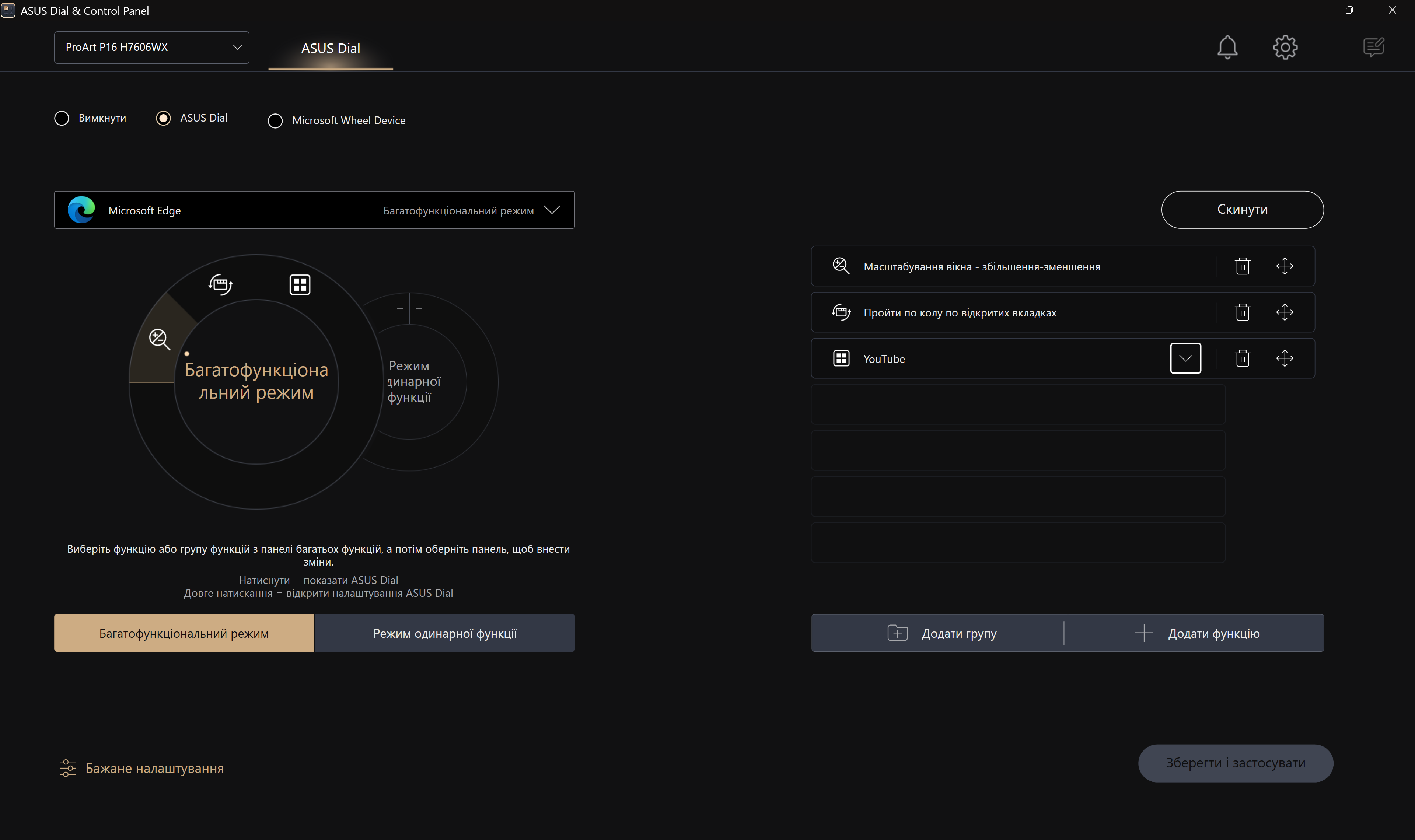Image resolution: width=1415 pixels, height=840 pixels.
Task: Click move handle for YouTube row
Action: tap(1284, 358)
